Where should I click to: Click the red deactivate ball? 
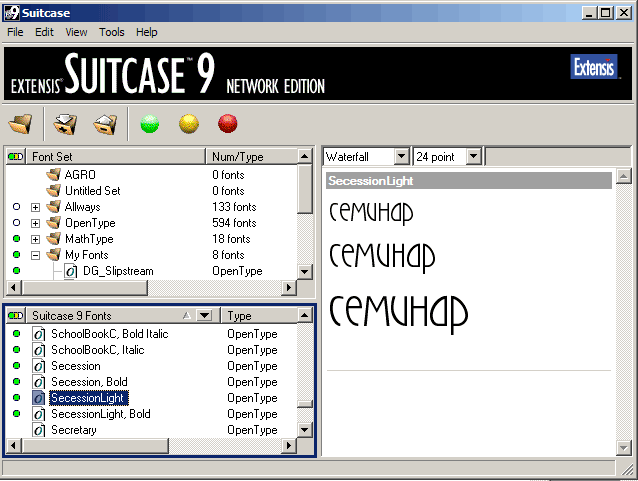point(227,124)
